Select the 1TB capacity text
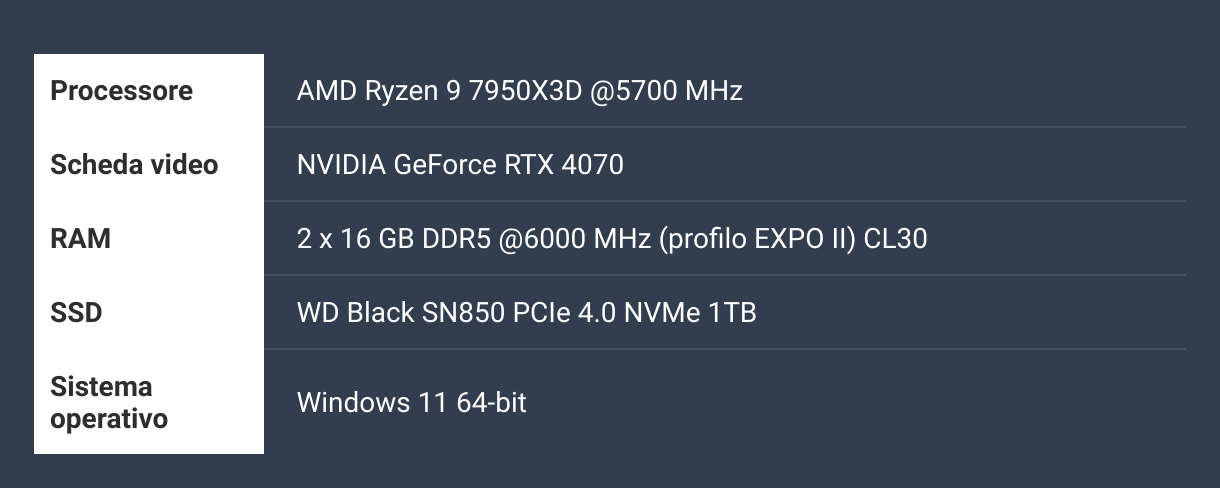1220x488 pixels. [733, 313]
